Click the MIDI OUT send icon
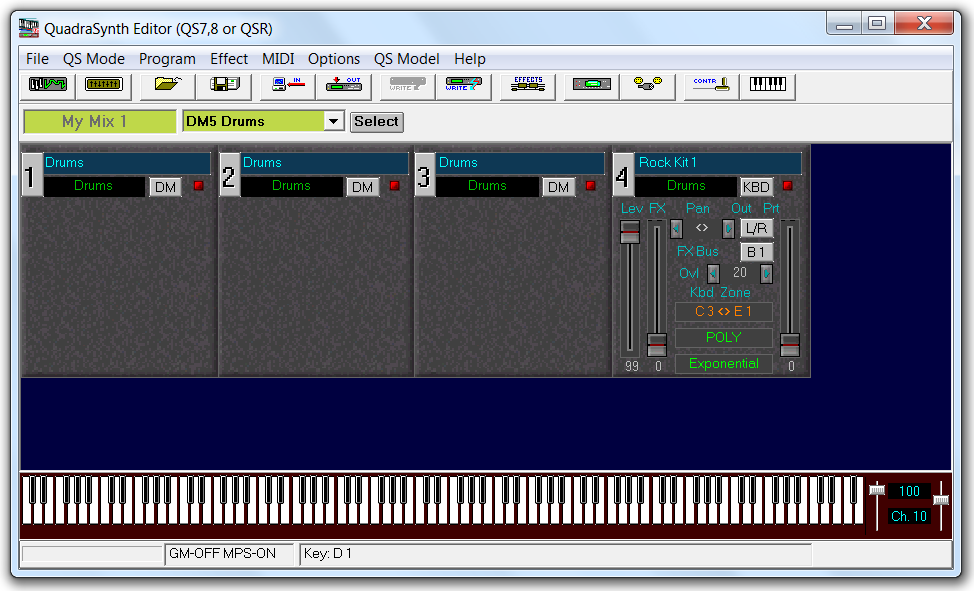This screenshot has width=974, height=591. pyautogui.click(x=344, y=86)
